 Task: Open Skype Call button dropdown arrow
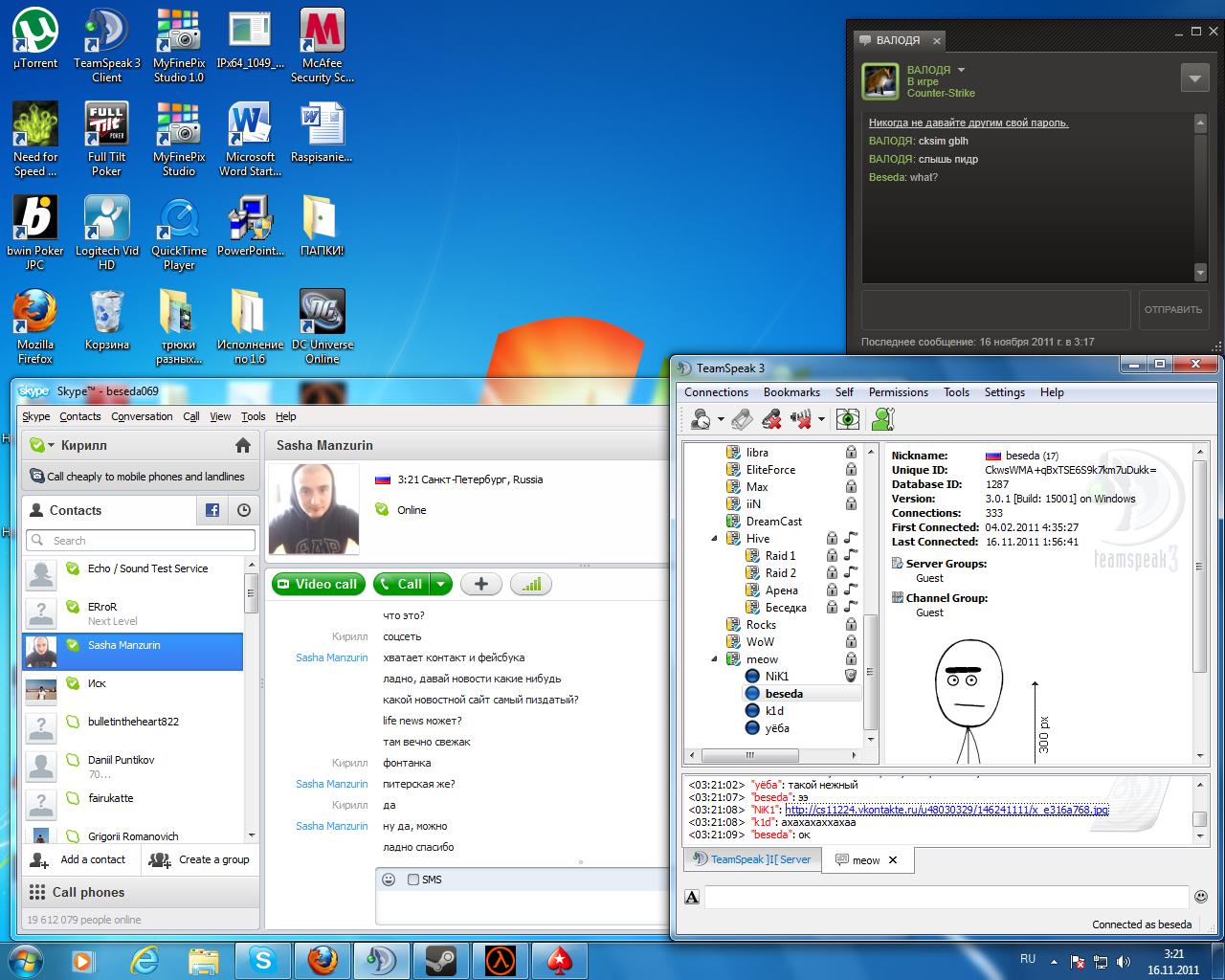440,584
